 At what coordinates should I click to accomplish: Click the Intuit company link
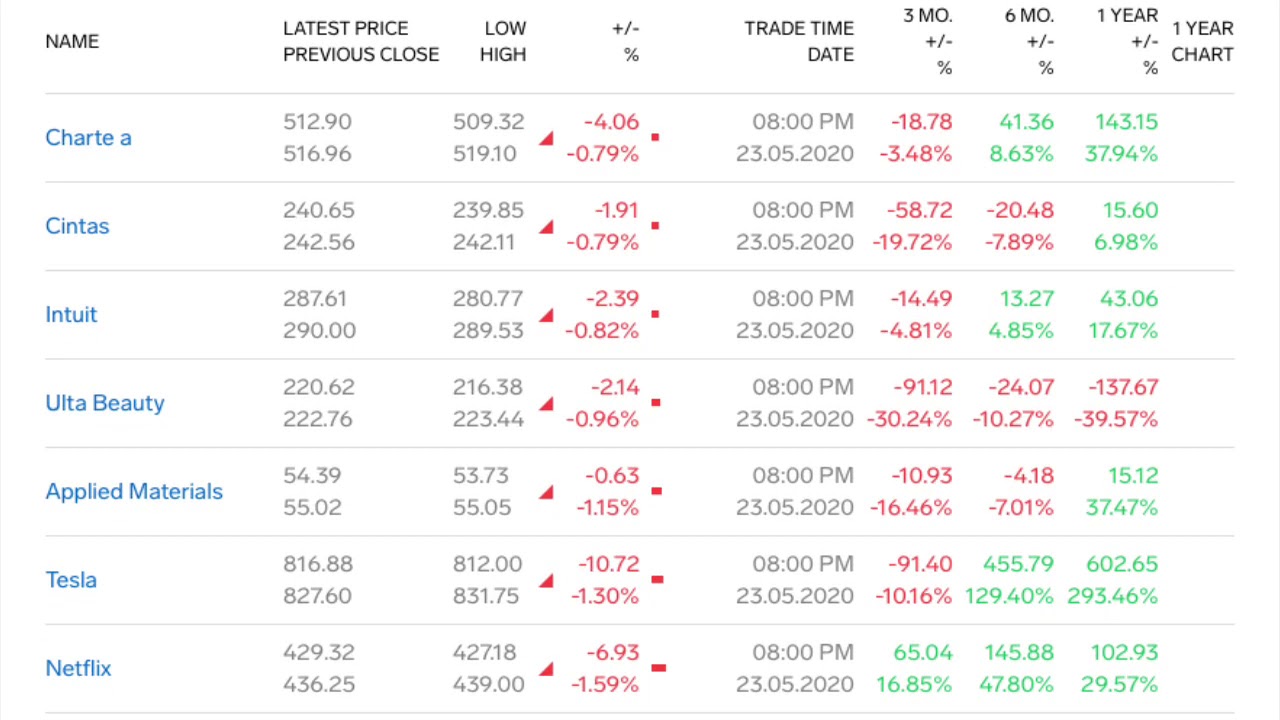tap(71, 315)
